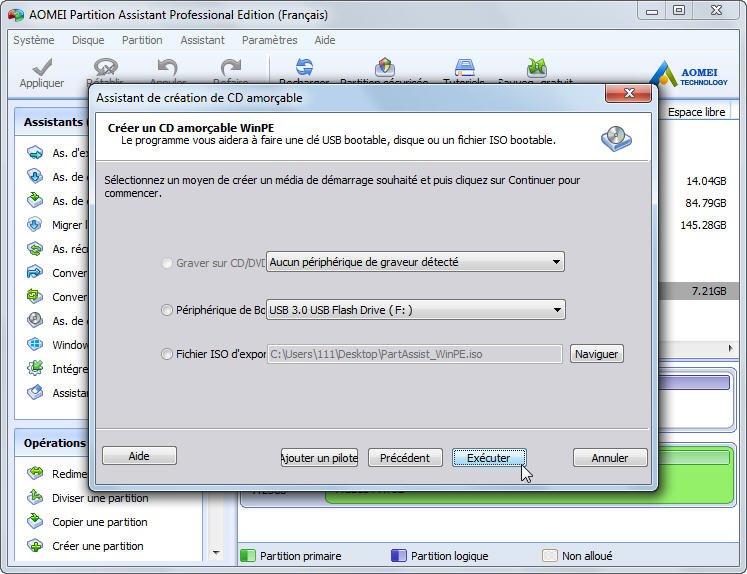
Task: Click the Aide button in the wizard
Action: click(139, 456)
